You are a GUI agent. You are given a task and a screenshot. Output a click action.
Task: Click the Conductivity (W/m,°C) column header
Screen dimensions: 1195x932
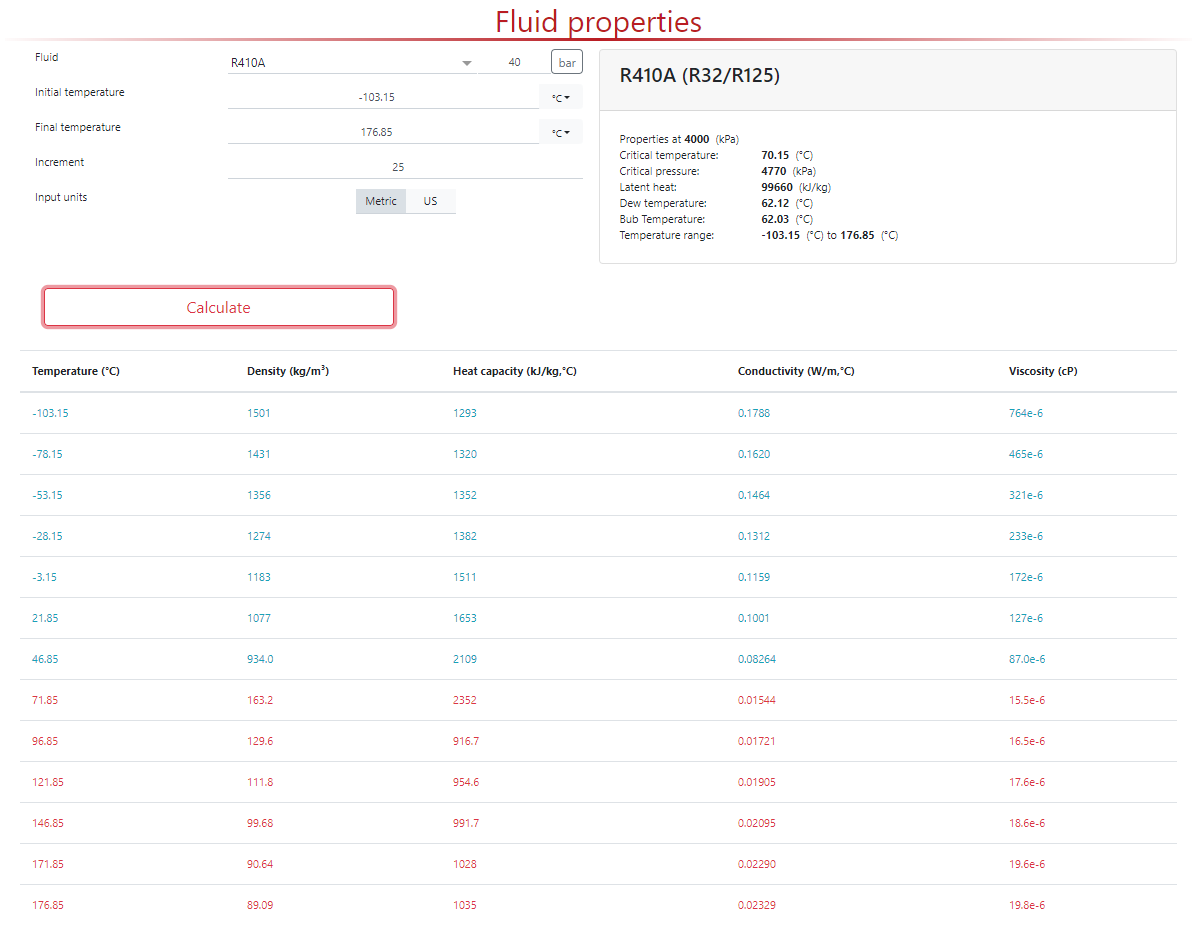point(796,371)
